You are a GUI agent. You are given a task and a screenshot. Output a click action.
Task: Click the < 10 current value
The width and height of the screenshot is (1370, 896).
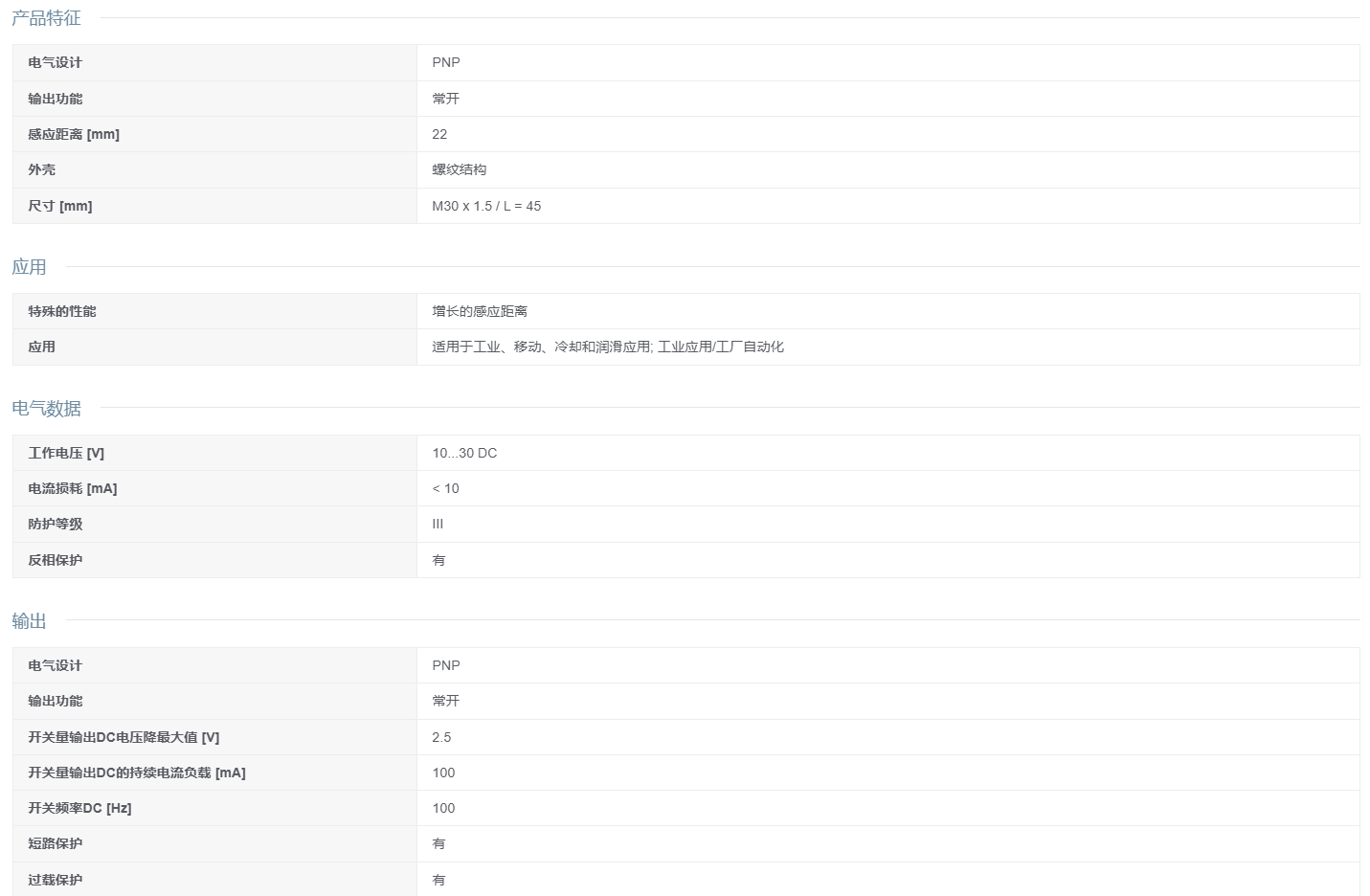[x=445, y=488]
